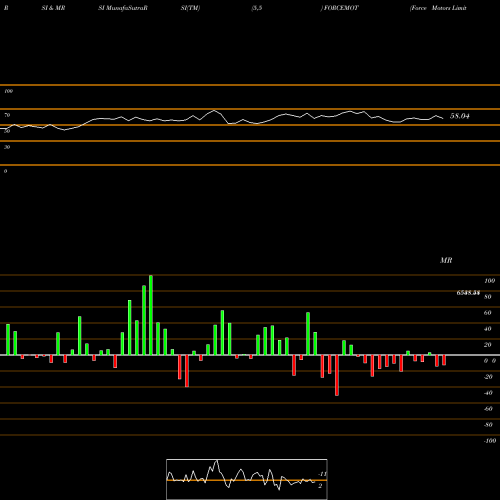The image size is (500, 500).
Task: Click the SI & MR header text
Action: [x=53, y=8]
